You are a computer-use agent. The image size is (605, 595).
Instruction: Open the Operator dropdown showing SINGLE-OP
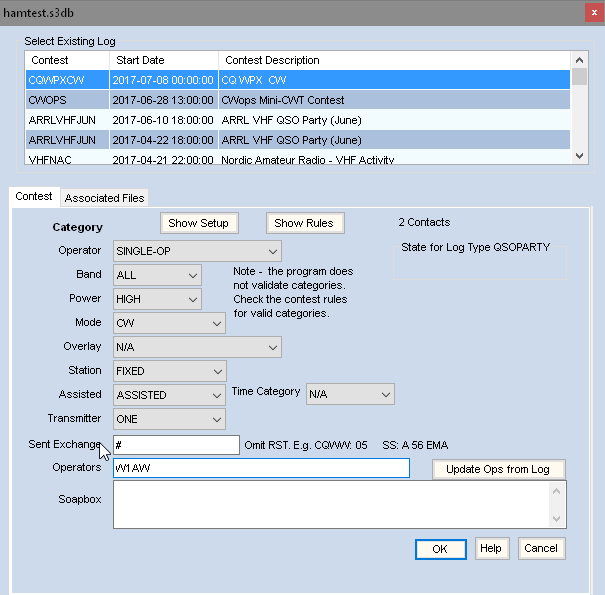pos(197,251)
